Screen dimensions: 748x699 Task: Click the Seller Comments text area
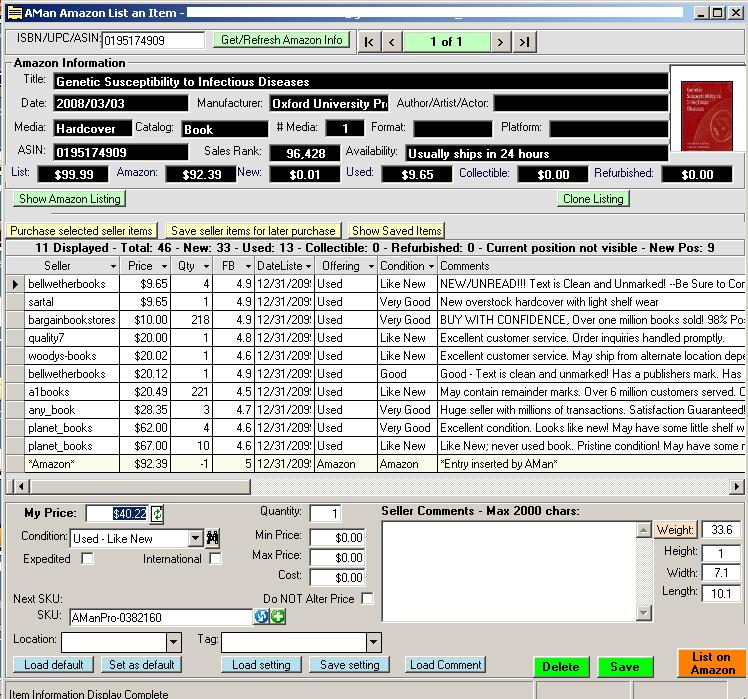coord(509,572)
